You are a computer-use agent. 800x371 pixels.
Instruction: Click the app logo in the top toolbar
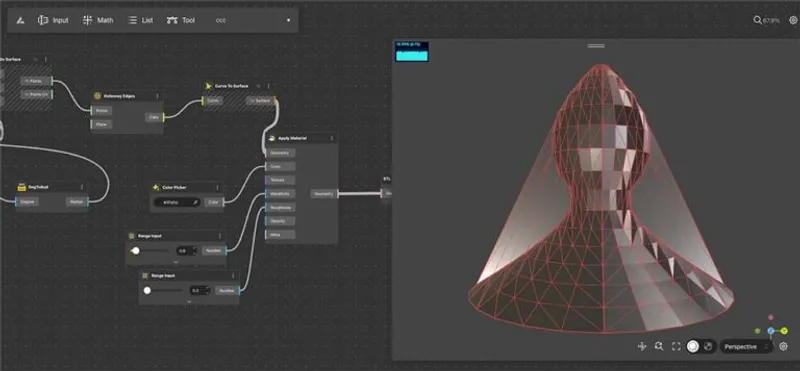(x=20, y=20)
